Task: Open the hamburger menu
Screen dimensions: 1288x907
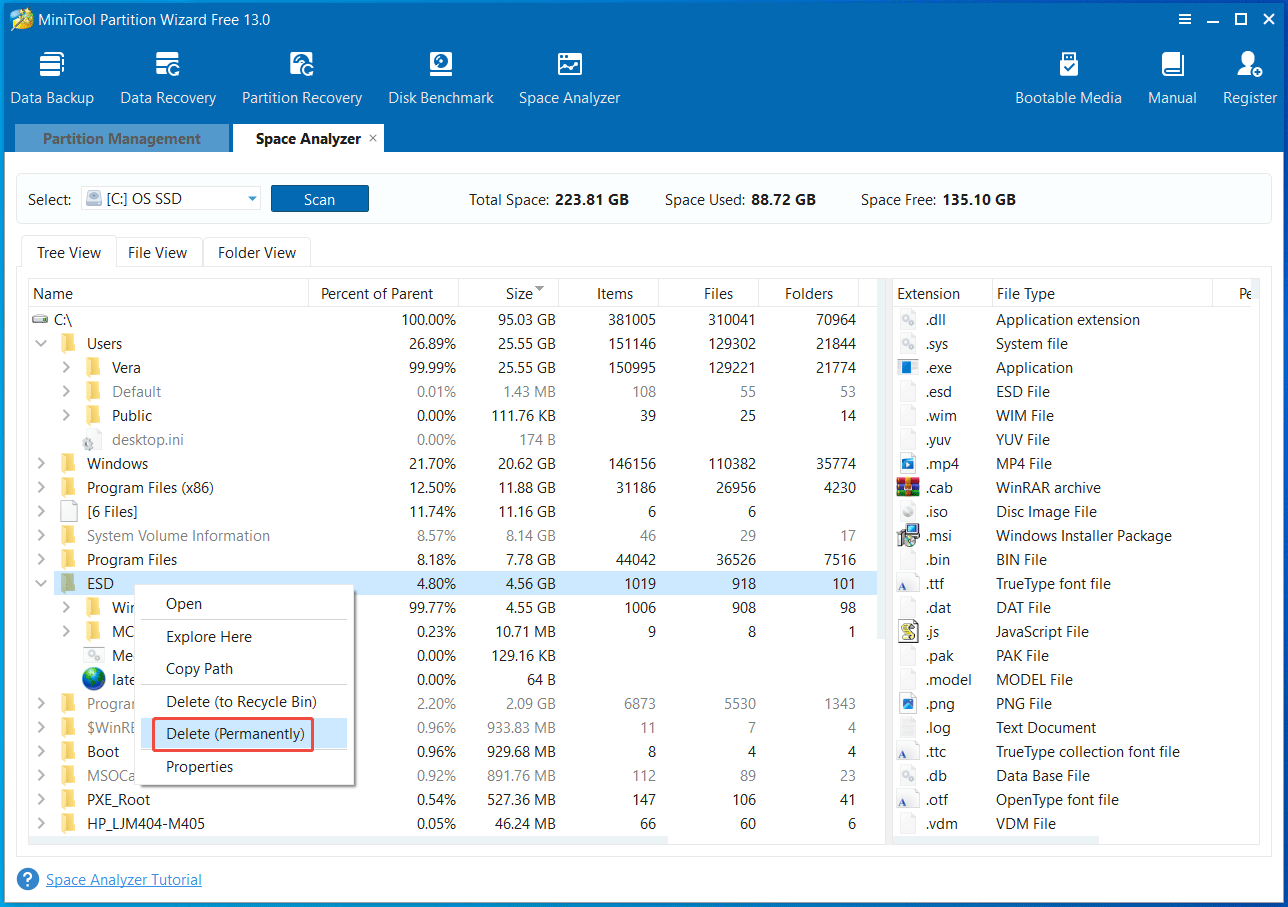Action: tap(1185, 18)
